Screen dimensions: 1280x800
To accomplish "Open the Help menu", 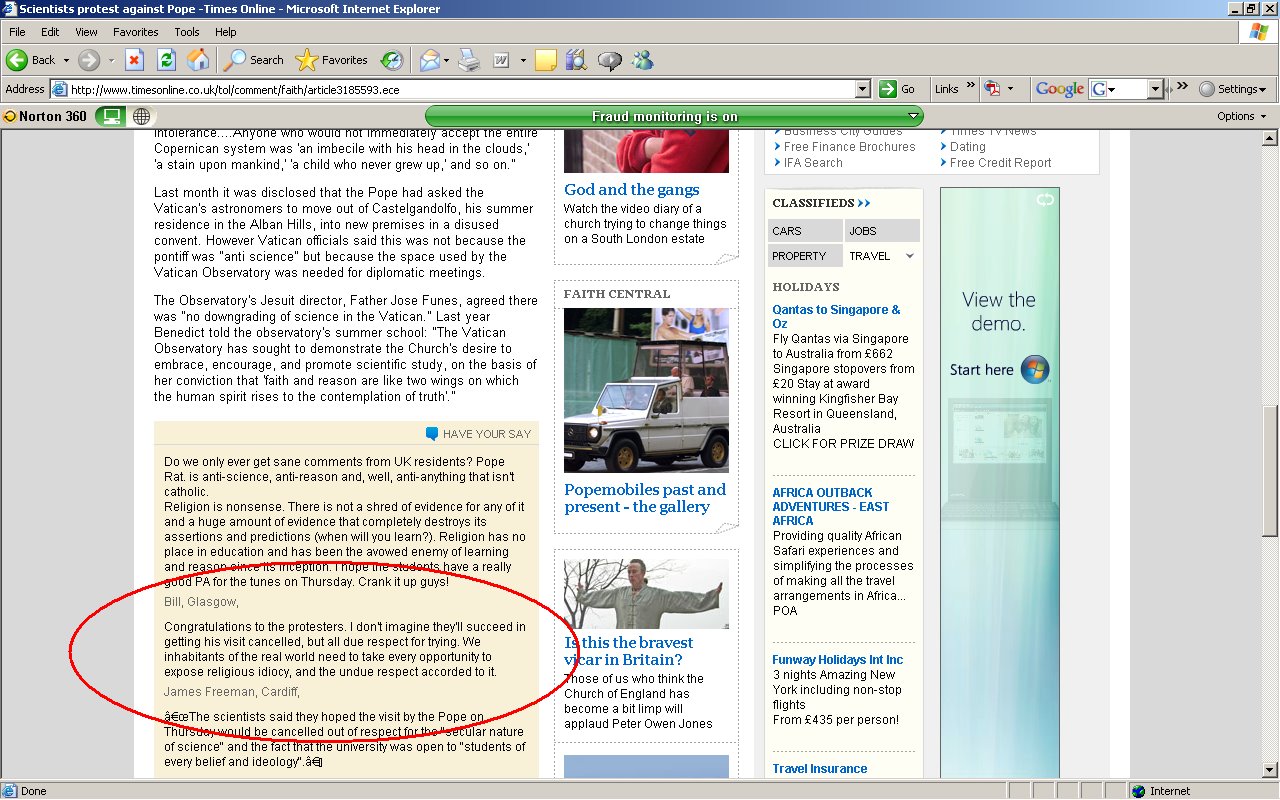I will (x=226, y=32).
